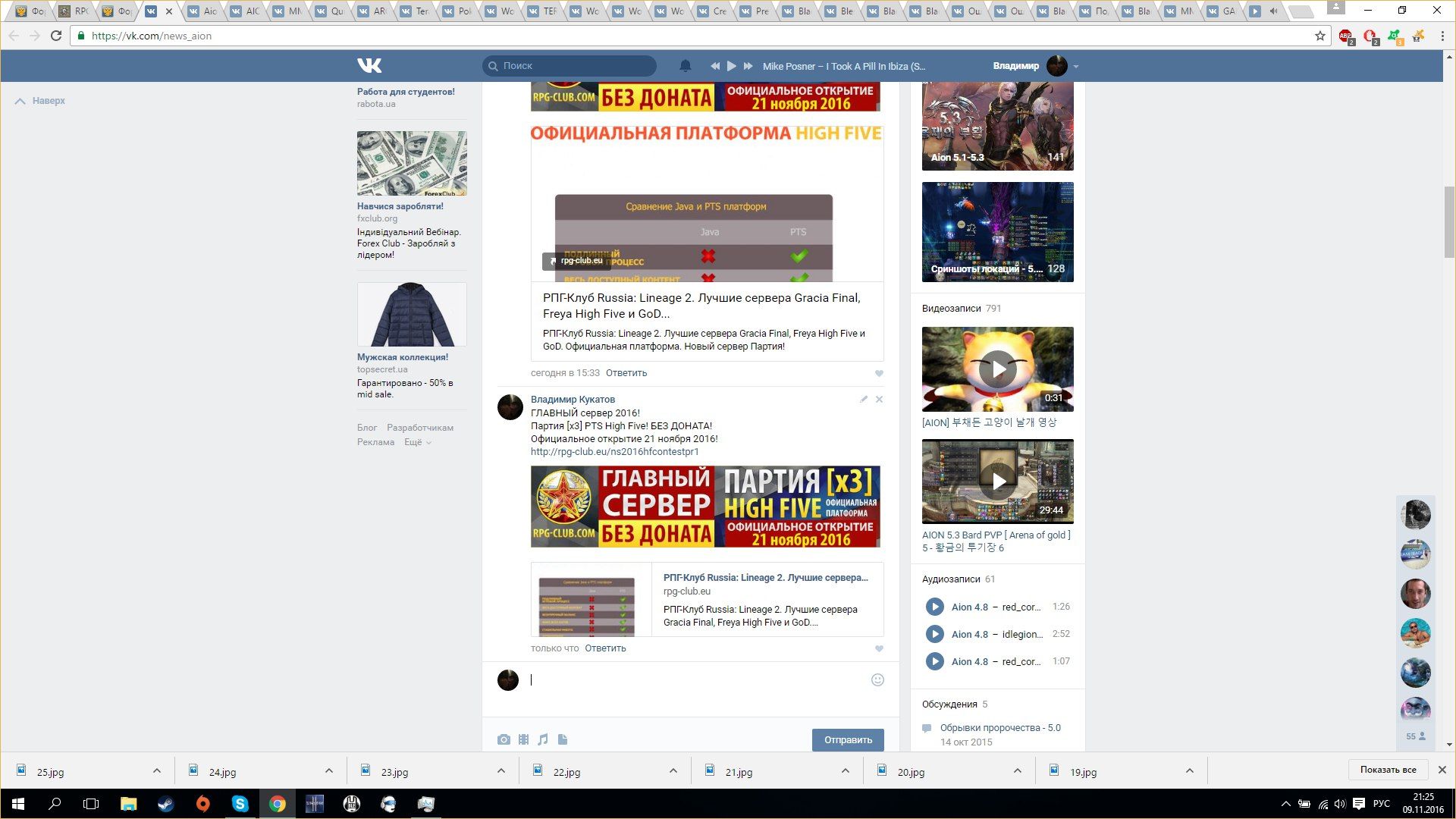Screen dimensions: 1456x819
Task: Open the Aion 5.1-5.3 photo album
Action: click(x=998, y=127)
